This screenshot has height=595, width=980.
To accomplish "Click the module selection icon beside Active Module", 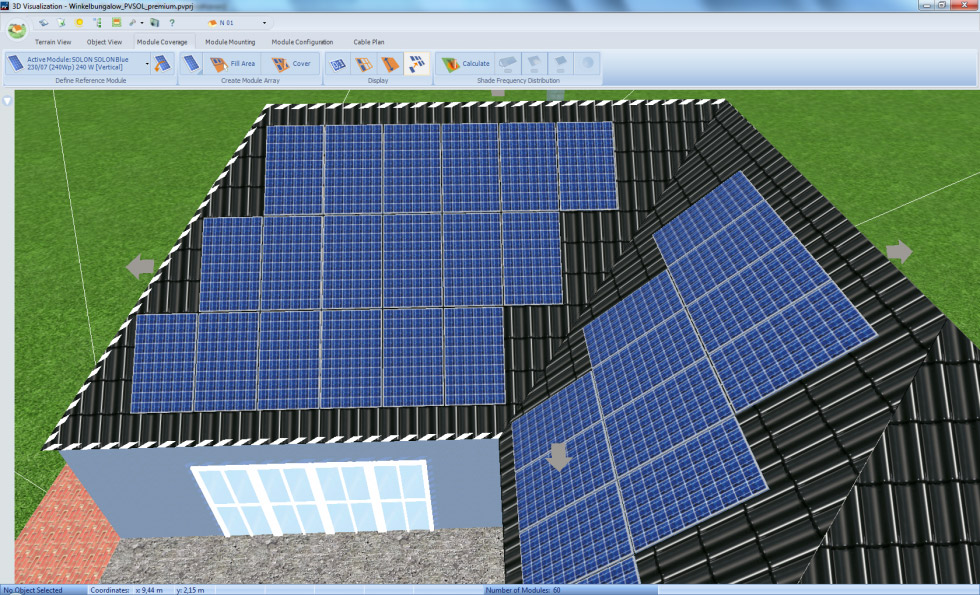I will [x=163, y=64].
